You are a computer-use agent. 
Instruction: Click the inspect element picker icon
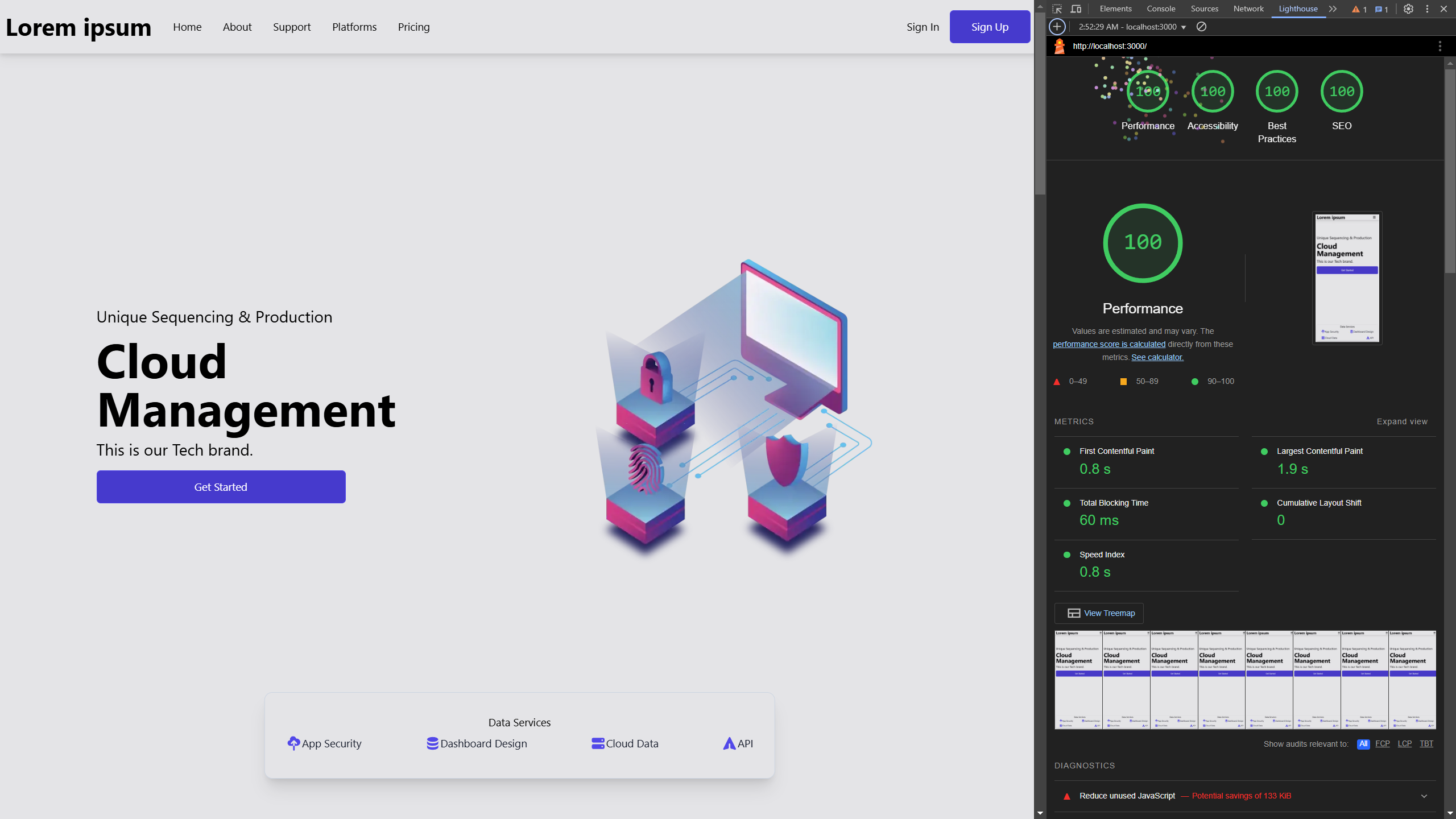click(1057, 9)
